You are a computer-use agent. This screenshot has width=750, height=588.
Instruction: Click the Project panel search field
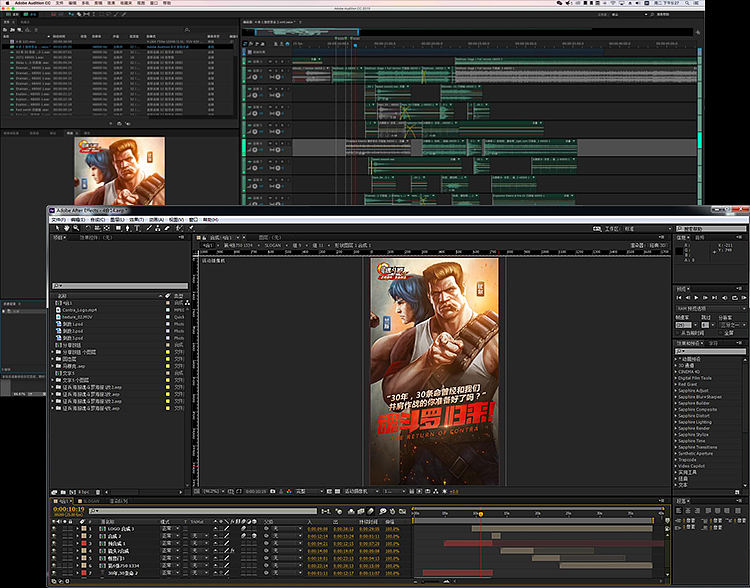pyautogui.click(x=120, y=286)
